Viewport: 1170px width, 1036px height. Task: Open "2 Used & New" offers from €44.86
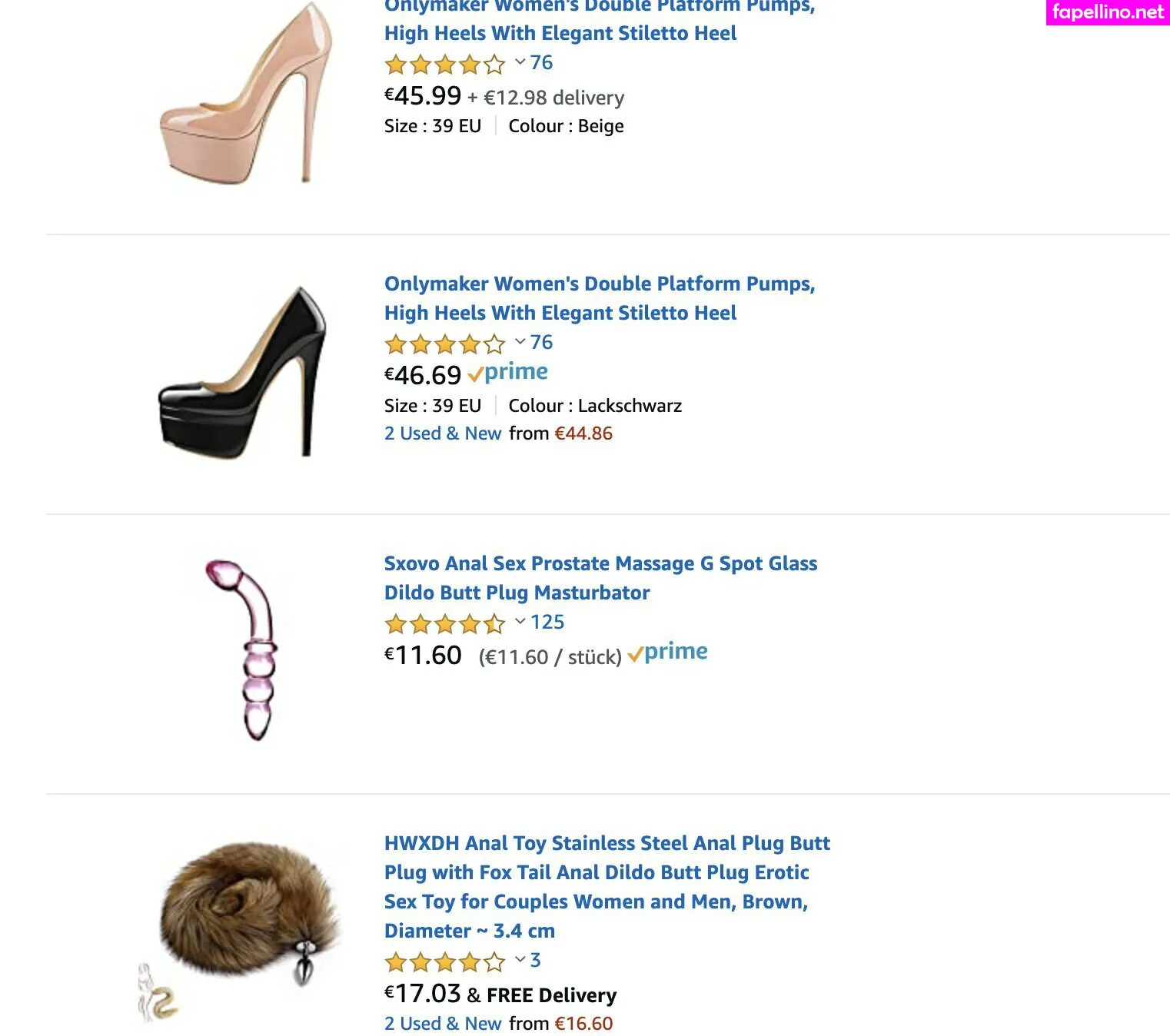[443, 433]
